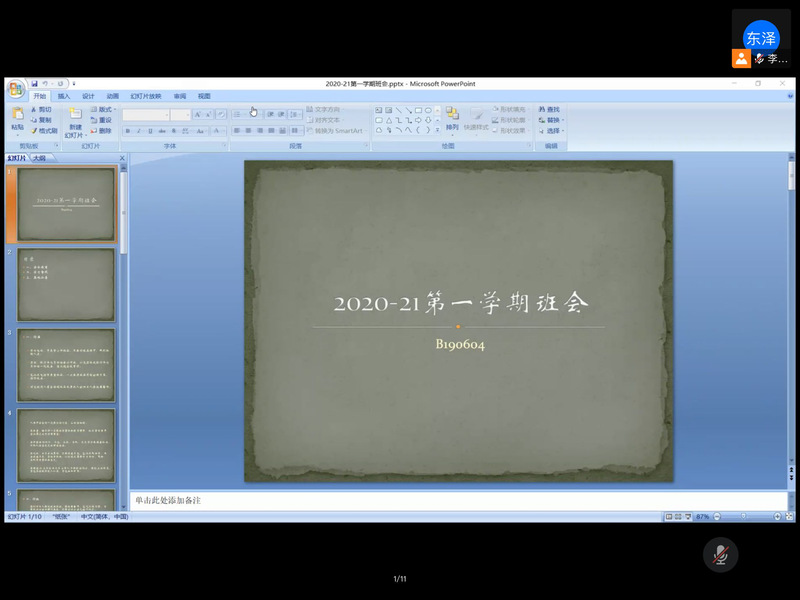
Task: Expand the shapes gallery more arrow
Action: point(437,130)
